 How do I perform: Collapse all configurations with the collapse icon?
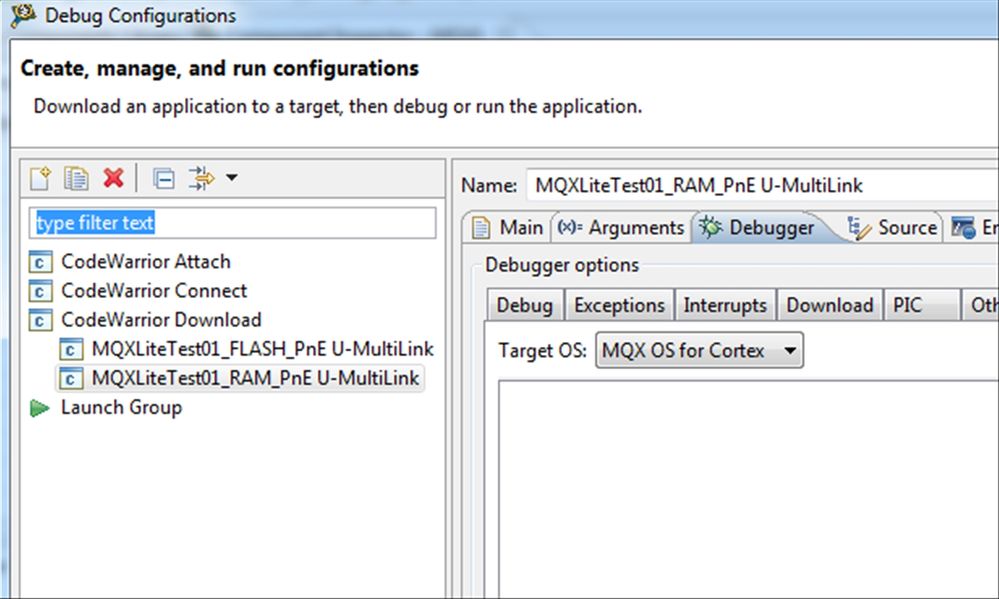[x=164, y=178]
